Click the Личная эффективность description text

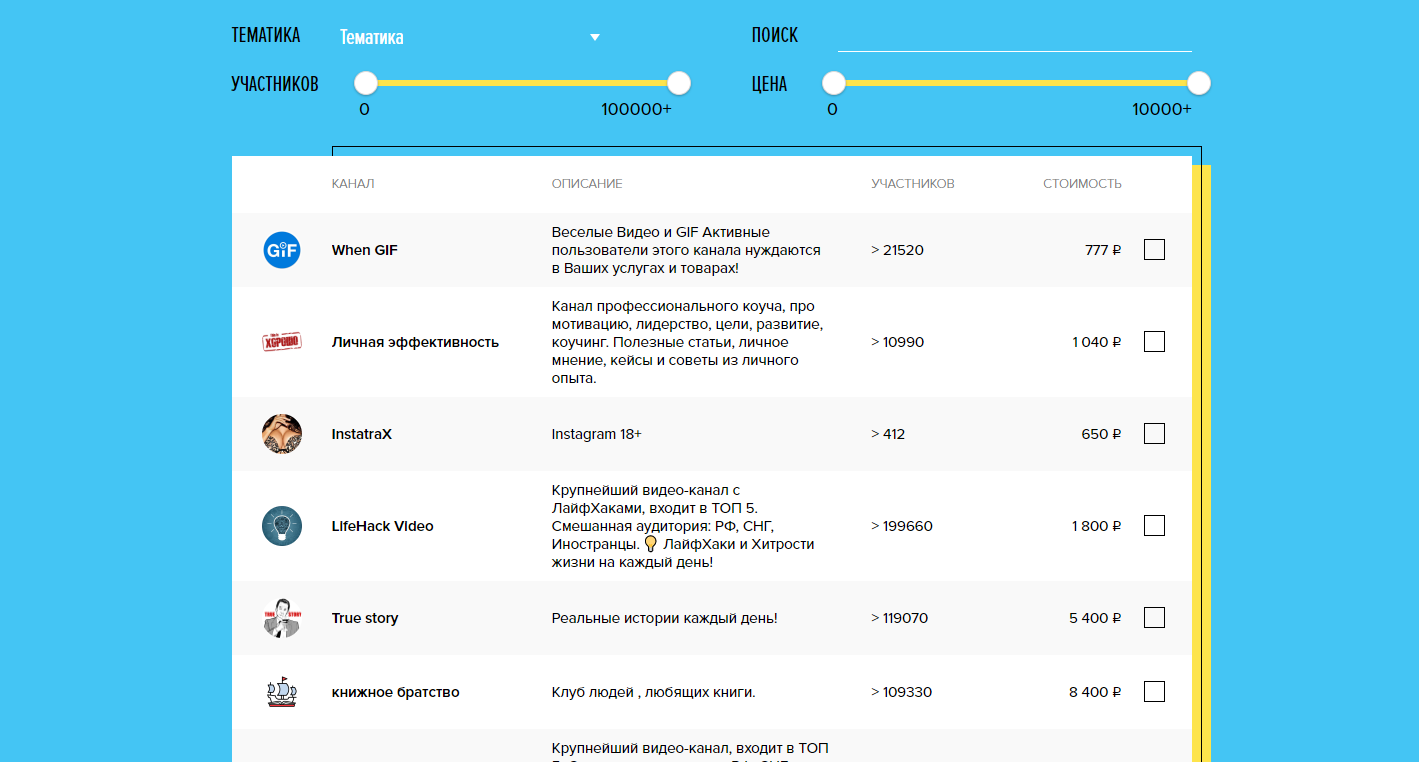point(688,342)
